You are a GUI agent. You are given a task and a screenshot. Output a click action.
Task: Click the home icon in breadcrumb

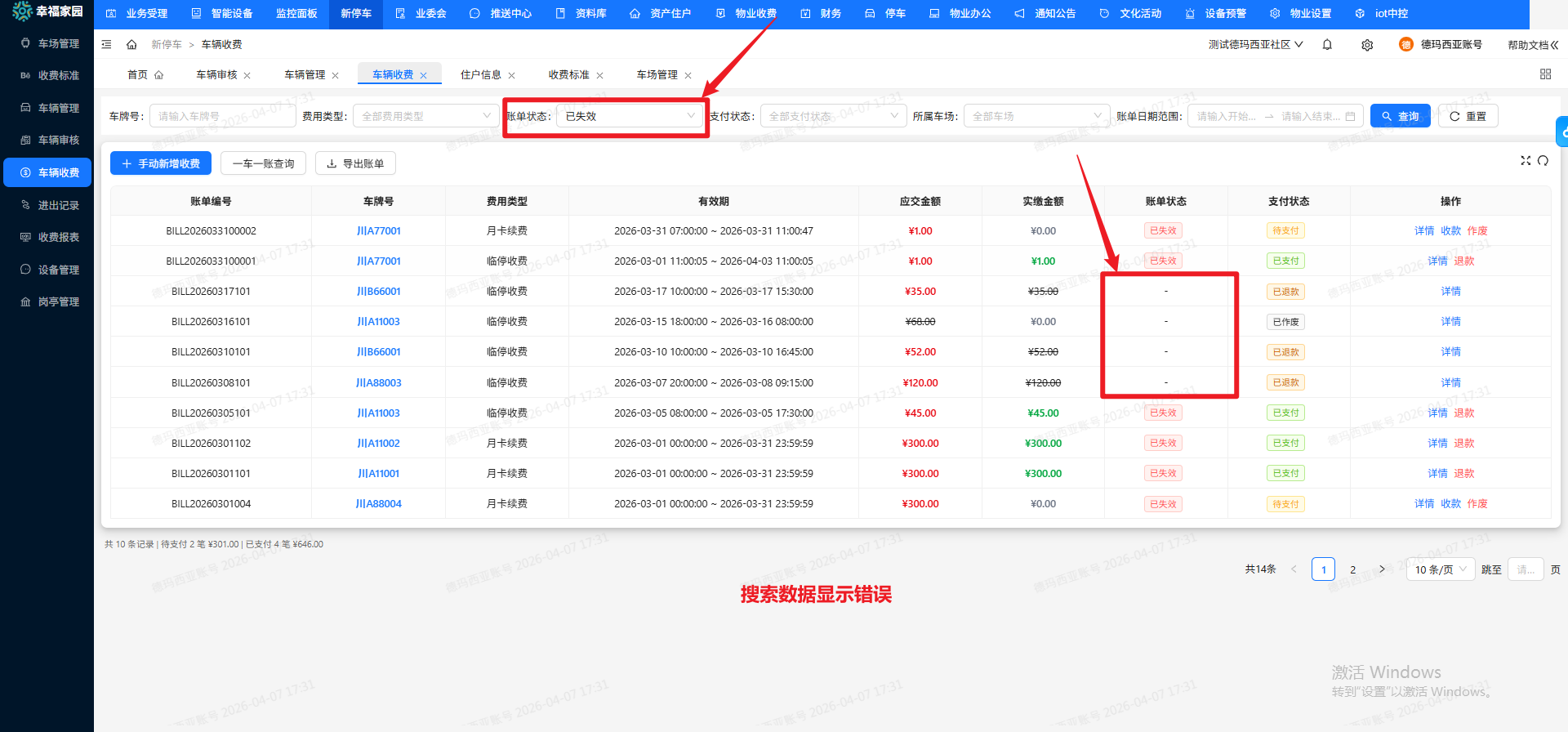coord(131,45)
